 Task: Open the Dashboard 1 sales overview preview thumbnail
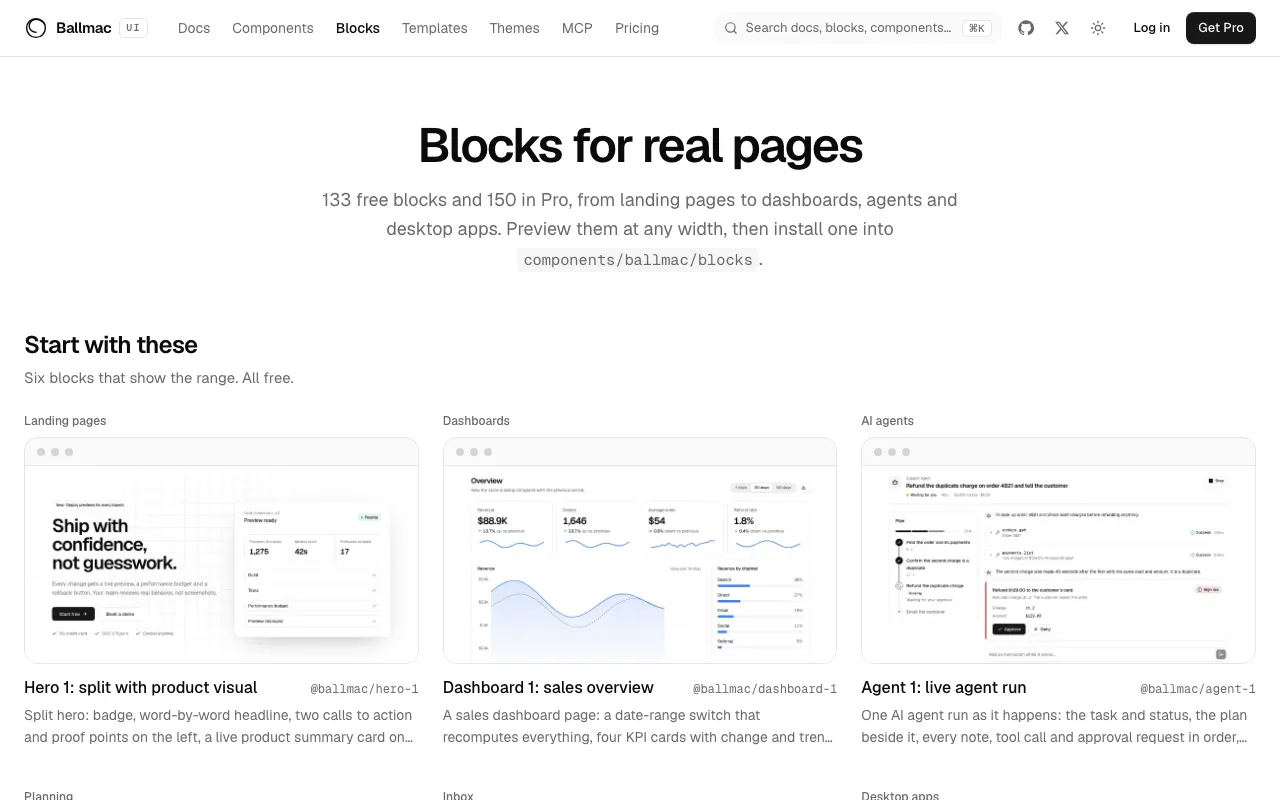[640, 550]
